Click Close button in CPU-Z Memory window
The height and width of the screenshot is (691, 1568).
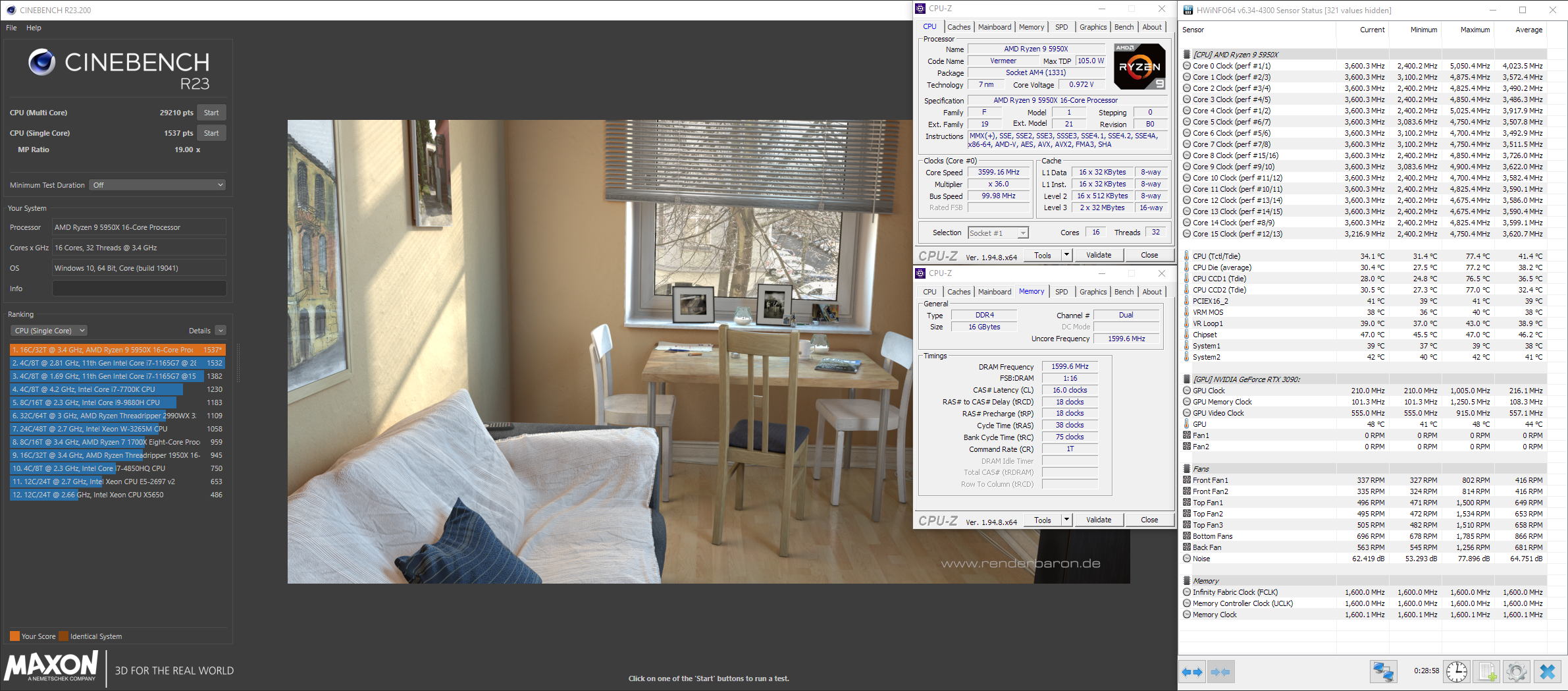[x=1149, y=520]
